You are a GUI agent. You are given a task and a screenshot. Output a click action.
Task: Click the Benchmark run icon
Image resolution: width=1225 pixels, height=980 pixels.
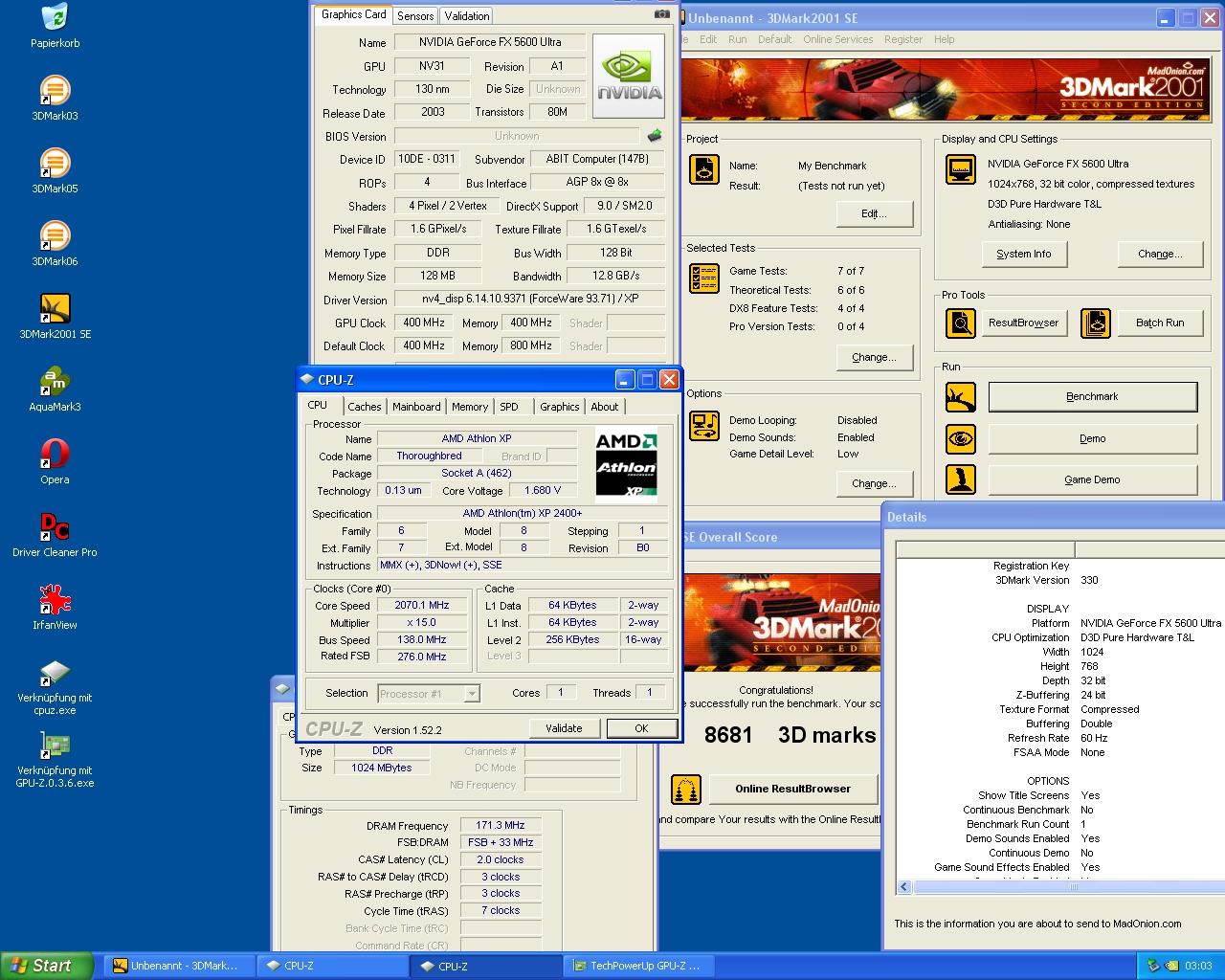[961, 397]
